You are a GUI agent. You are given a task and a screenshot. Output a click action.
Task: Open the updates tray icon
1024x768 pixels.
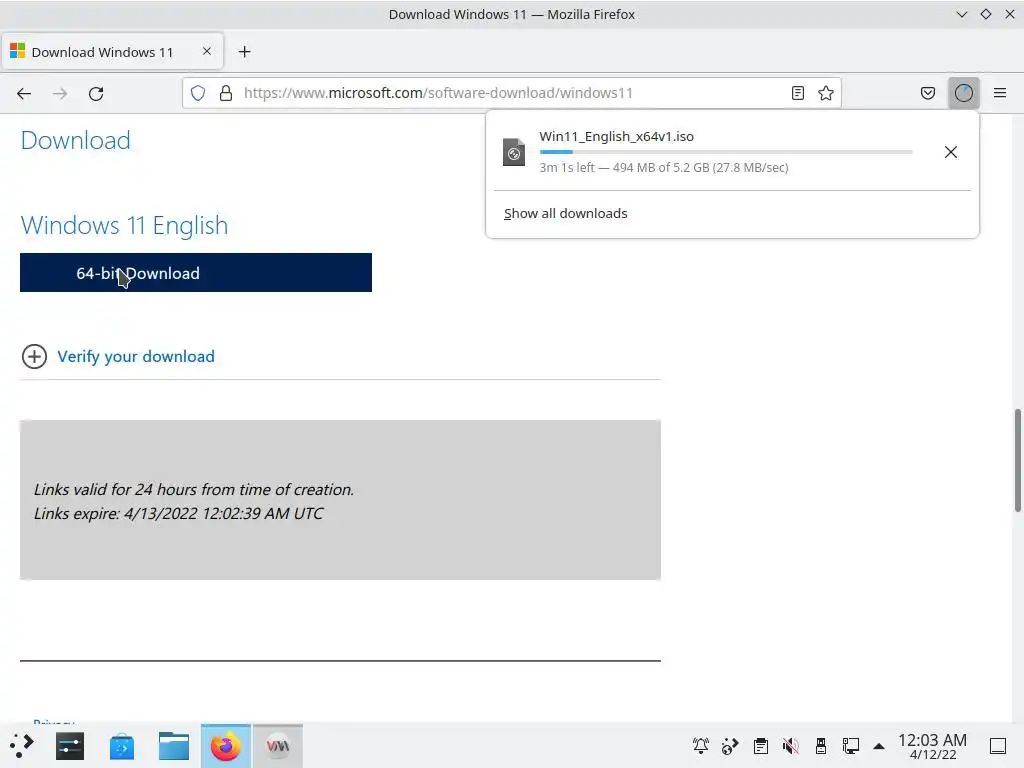(x=730, y=746)
